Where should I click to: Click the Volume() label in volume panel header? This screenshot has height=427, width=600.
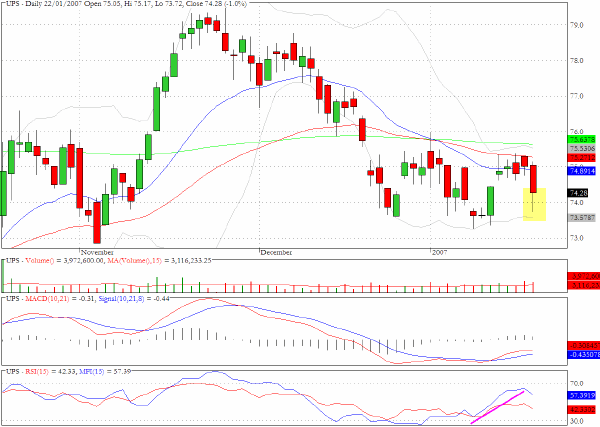pyautogui.click(x=39, y=261)
